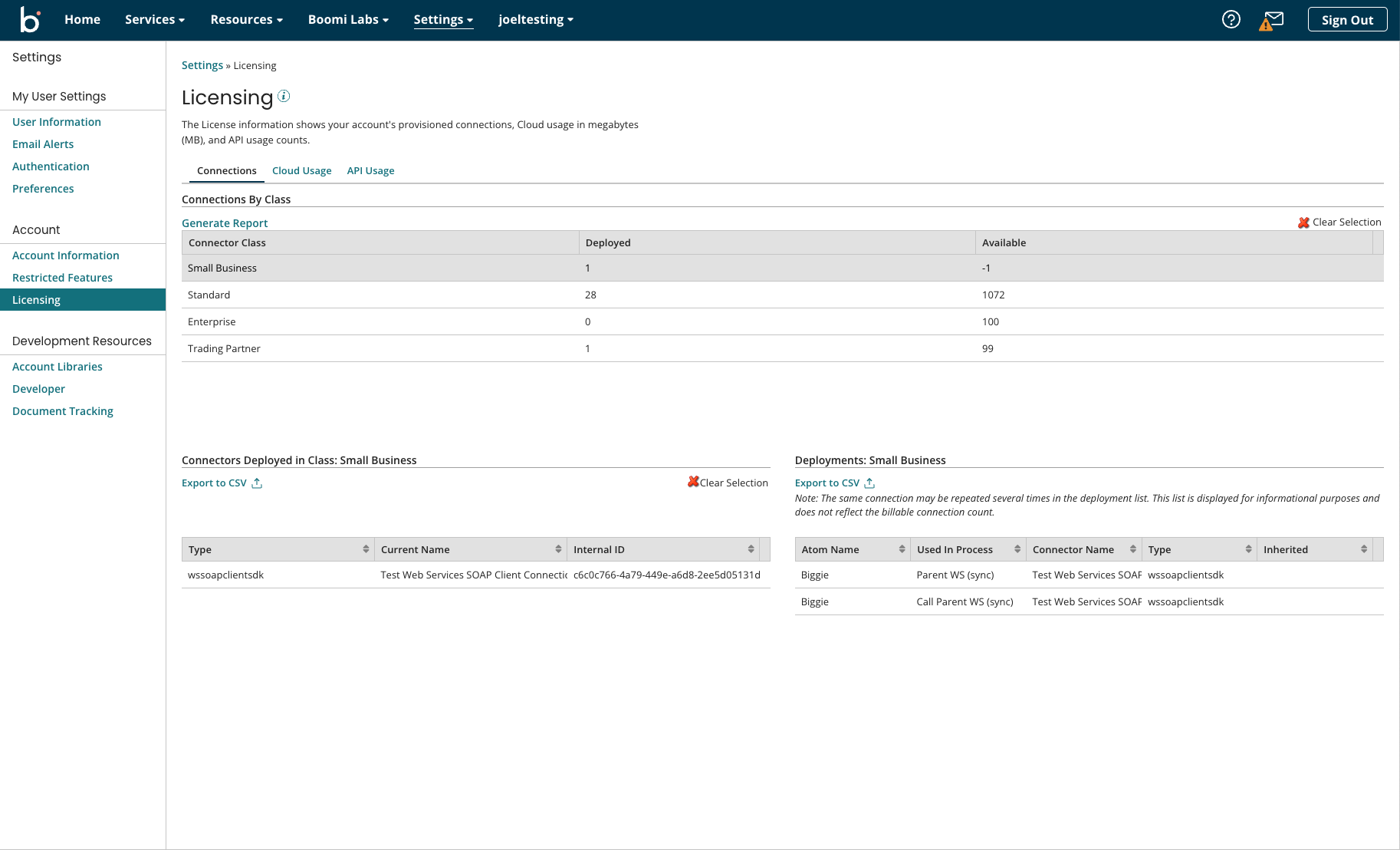
Task: Open Developer in sidebar
Action: (38, 389)
